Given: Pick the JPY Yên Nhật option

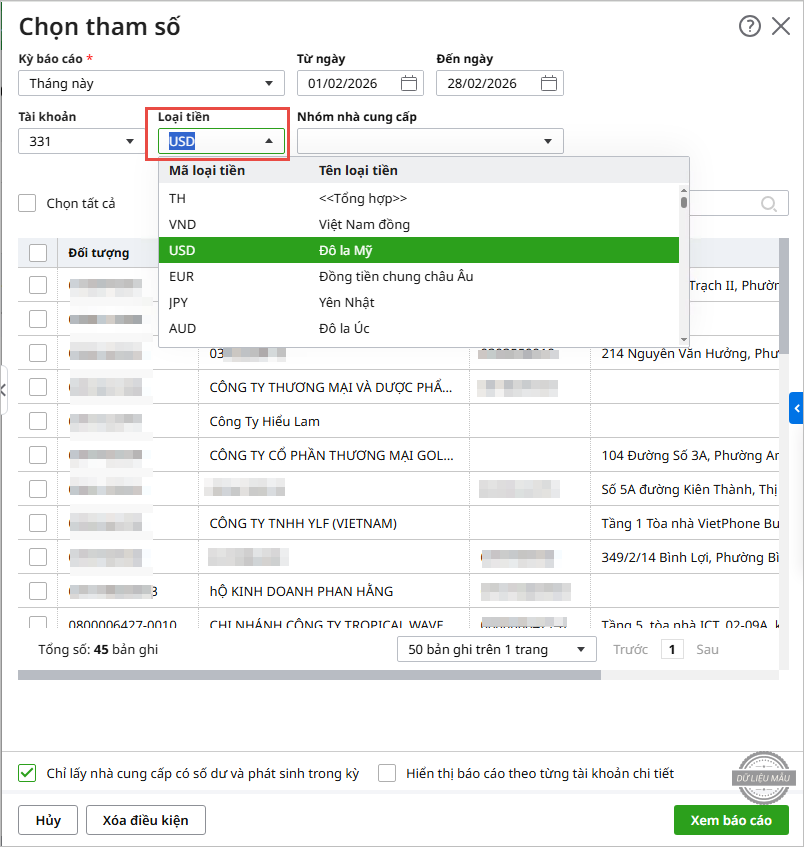Looking at the screenshot, I should coord(418,302).
